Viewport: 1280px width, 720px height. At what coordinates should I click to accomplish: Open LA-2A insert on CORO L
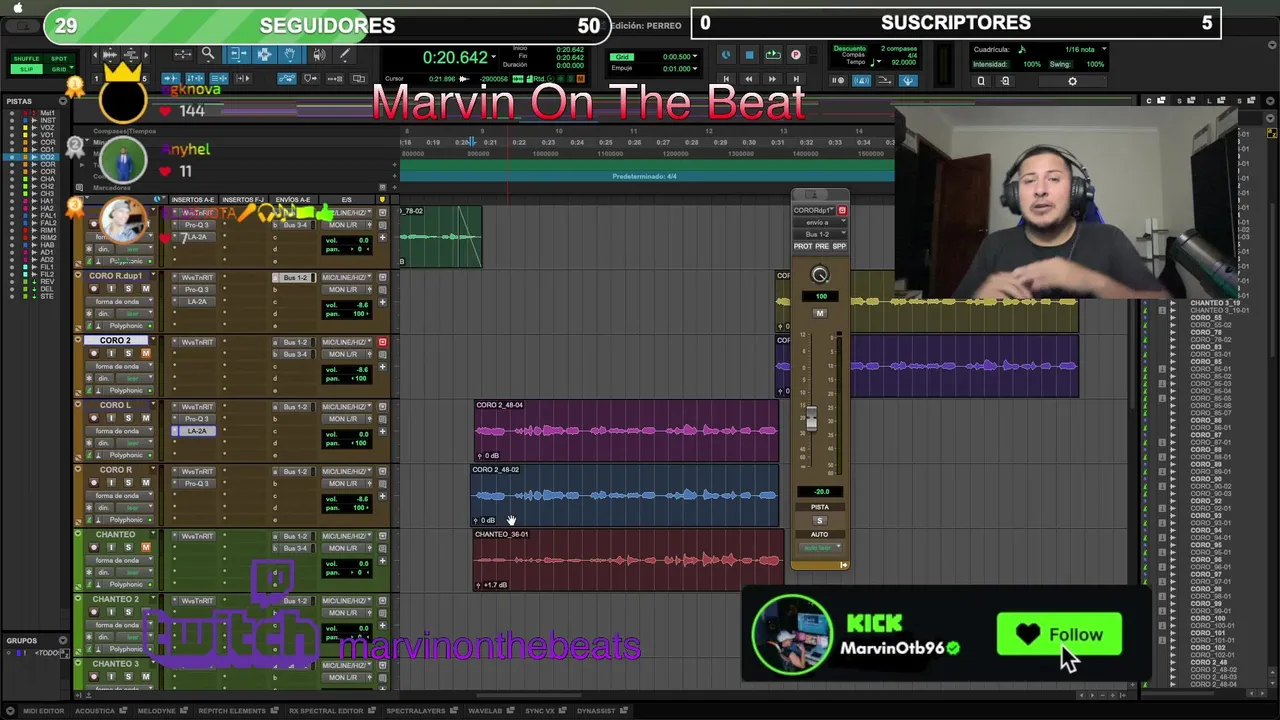pyautogui.click(x=197, y=431)
